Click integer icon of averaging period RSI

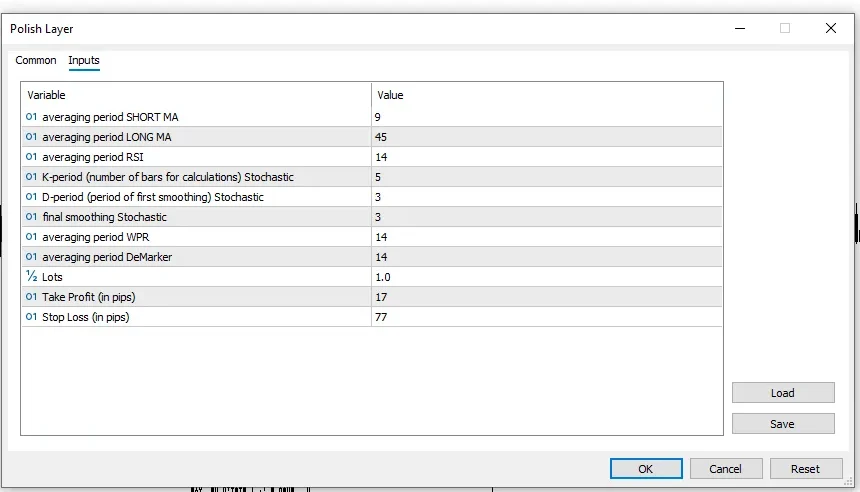pyautogui.click(x=31, y=157)
